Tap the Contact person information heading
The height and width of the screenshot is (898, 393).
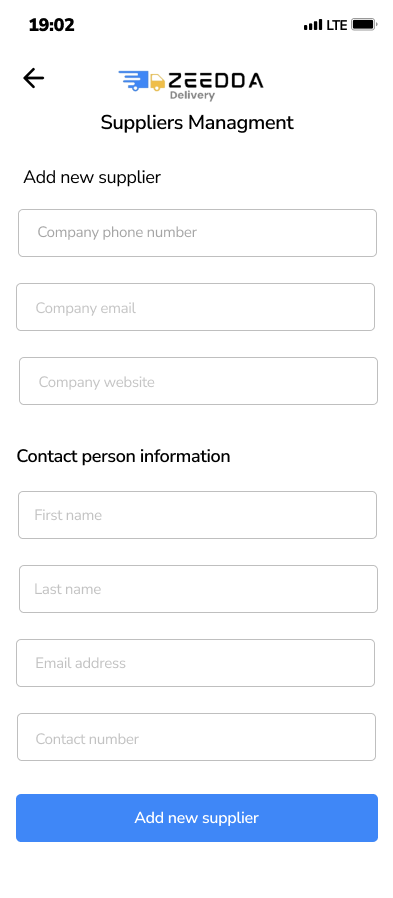pos(123,456)
